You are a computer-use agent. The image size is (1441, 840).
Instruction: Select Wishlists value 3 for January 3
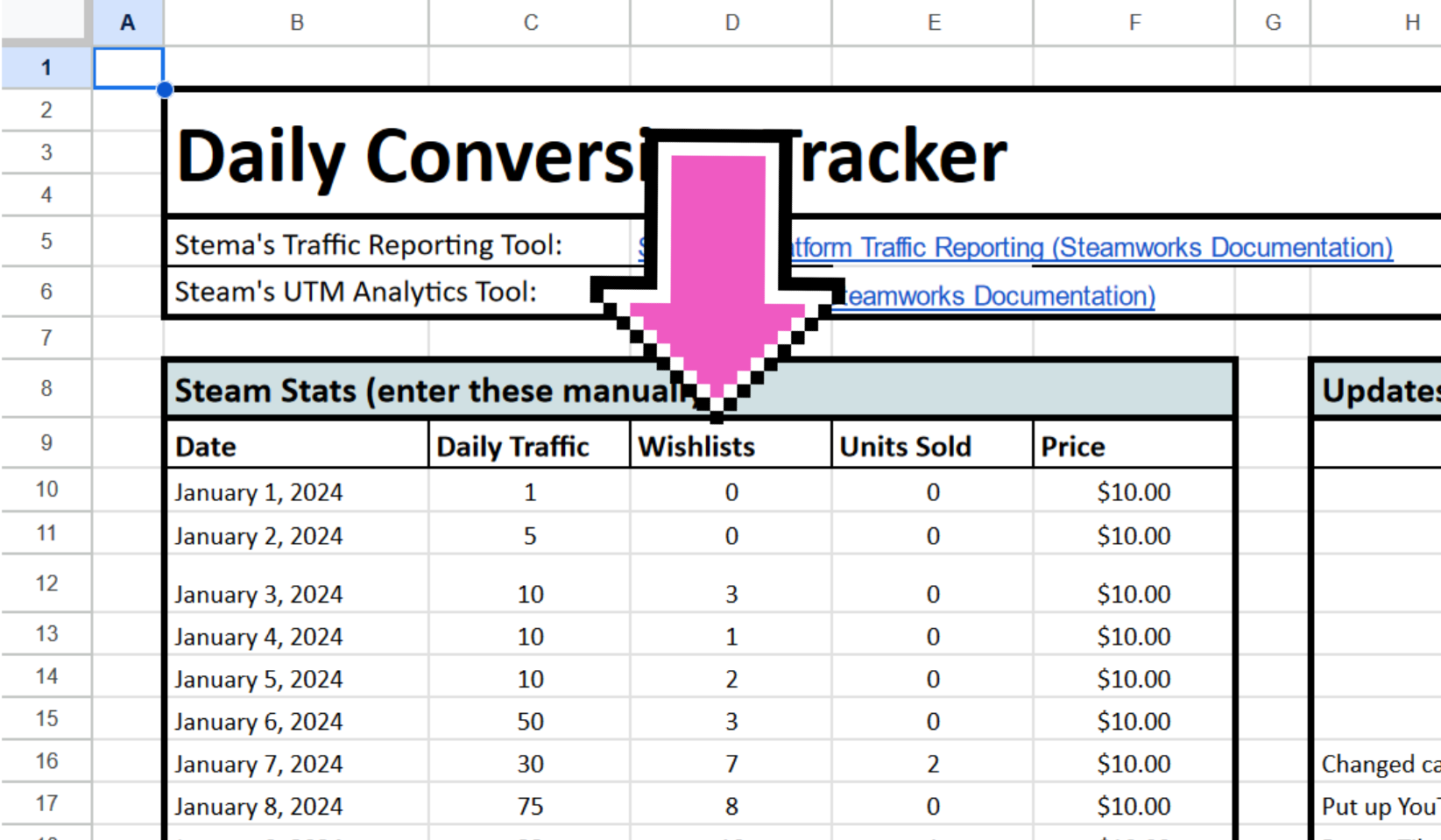(731, 584)
